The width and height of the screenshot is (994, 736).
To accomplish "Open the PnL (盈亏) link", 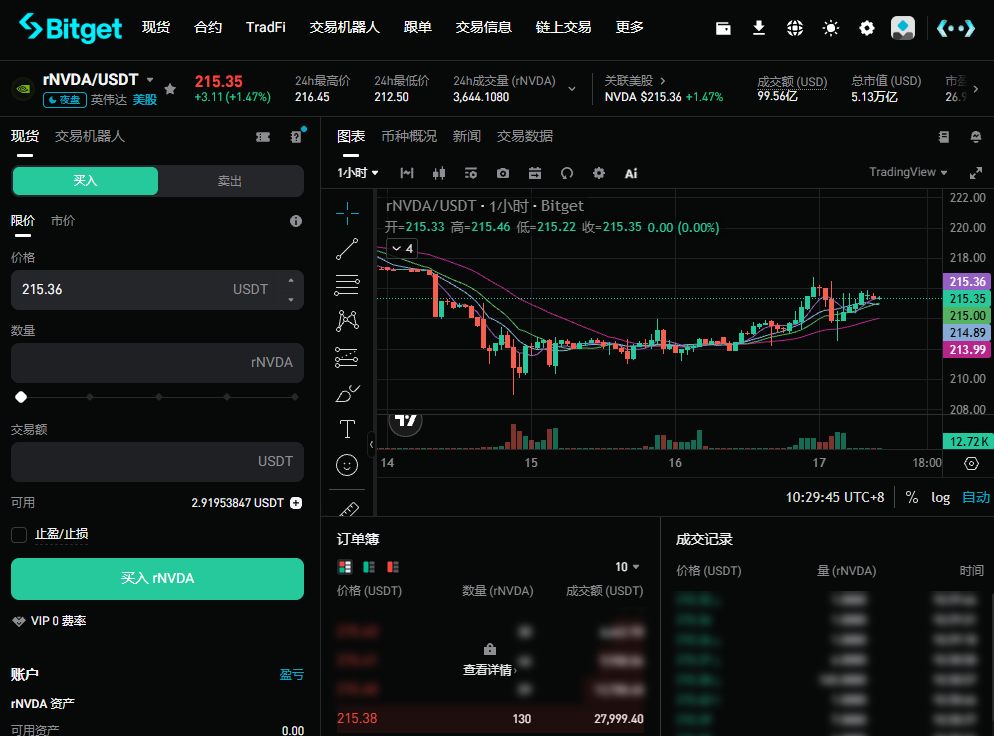I will click(x=292, y=675).
